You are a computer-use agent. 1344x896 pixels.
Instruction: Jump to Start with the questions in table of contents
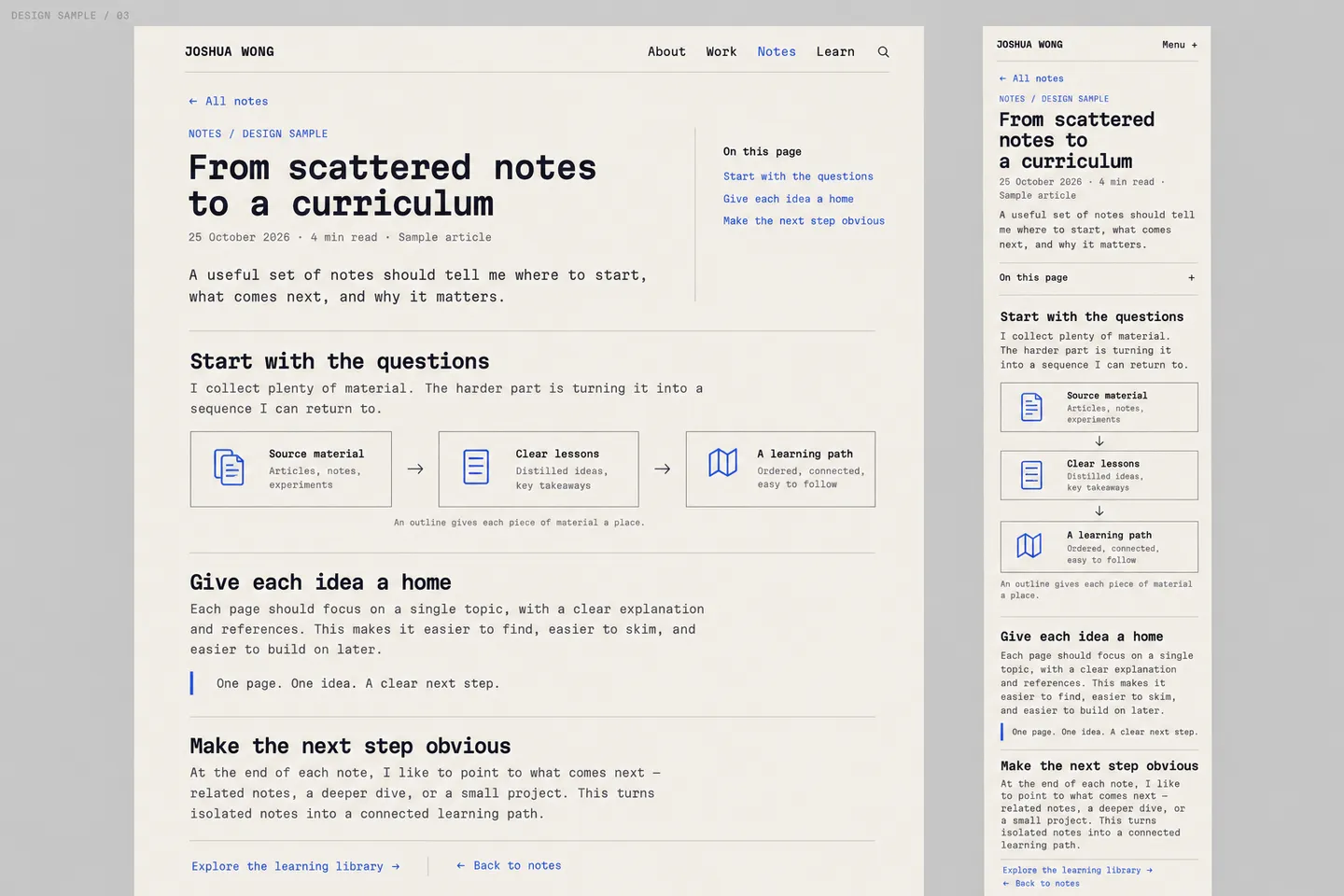pyautogui.click(x=798, y=176)
